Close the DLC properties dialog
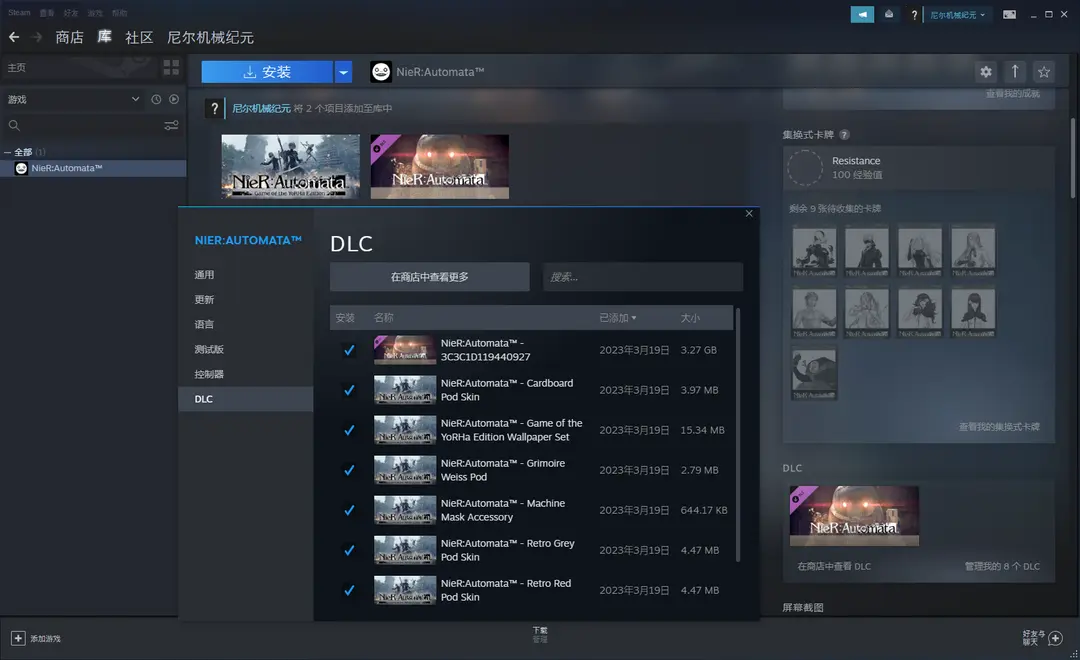Image resolution: width=1080 pixels, height=660 pixels. tap(749, 214)
